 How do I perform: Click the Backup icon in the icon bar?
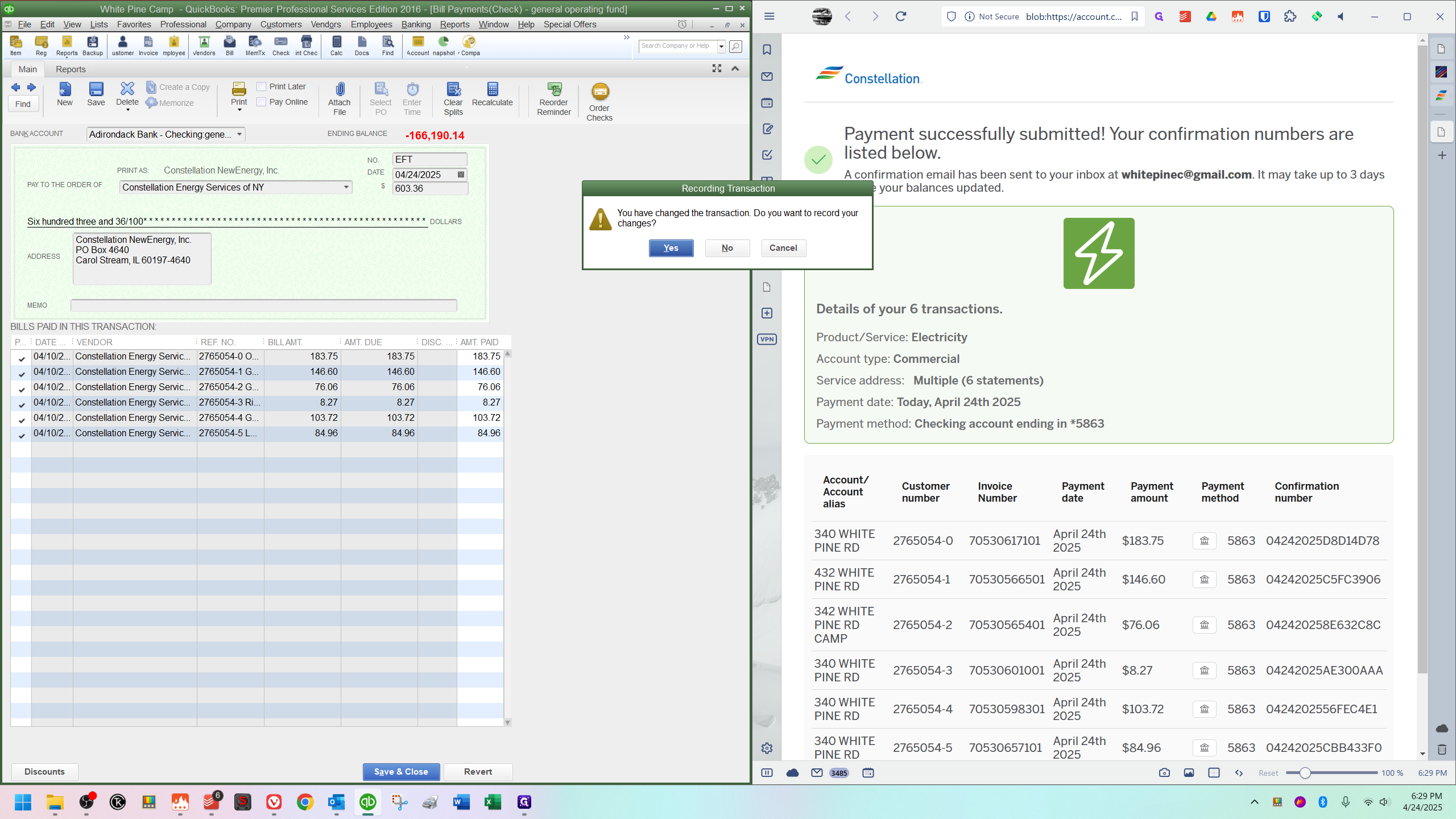93,42
